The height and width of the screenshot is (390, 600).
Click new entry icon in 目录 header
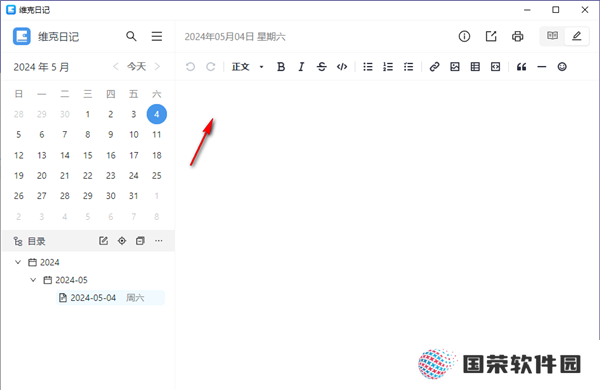click(103, 241)
